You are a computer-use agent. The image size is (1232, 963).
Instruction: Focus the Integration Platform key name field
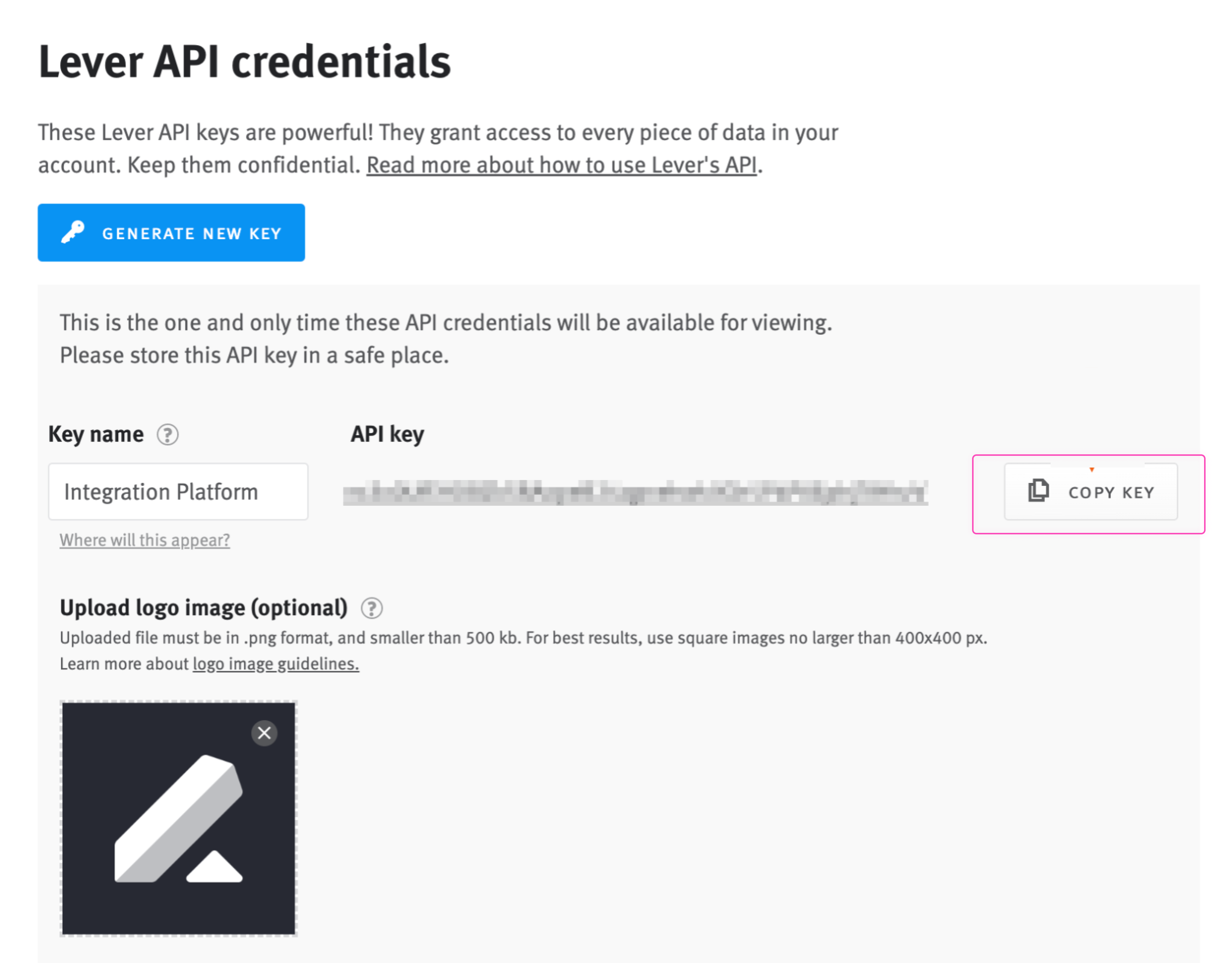[178, 491]
